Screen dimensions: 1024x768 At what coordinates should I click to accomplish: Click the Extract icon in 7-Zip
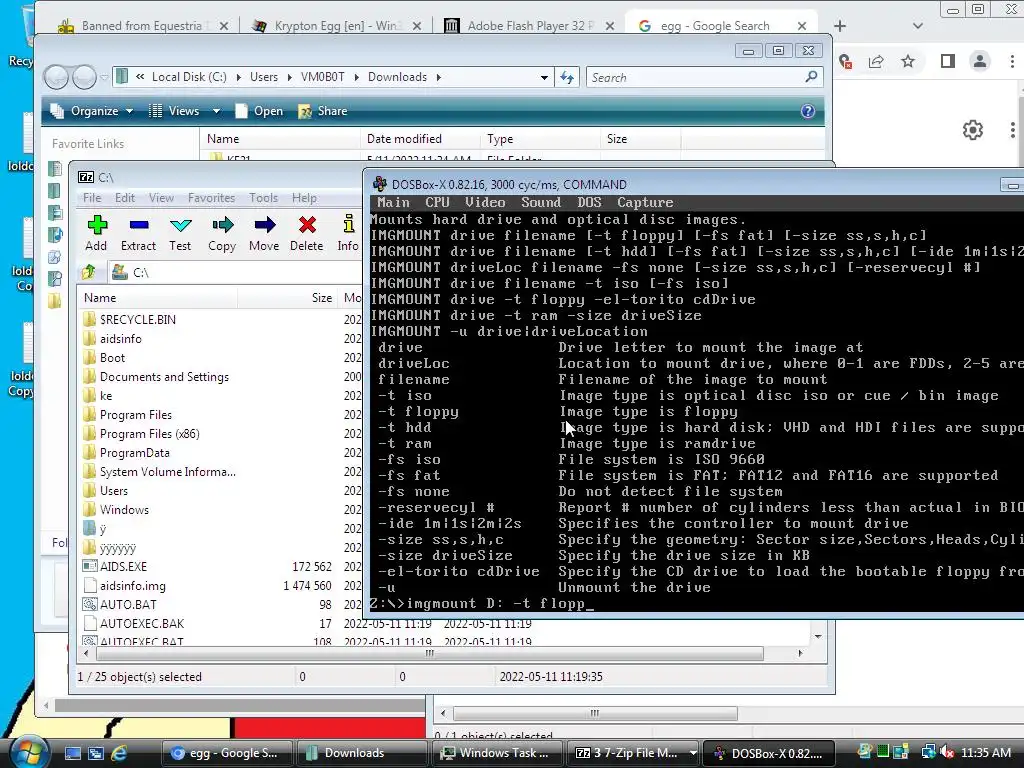(138, 233)
